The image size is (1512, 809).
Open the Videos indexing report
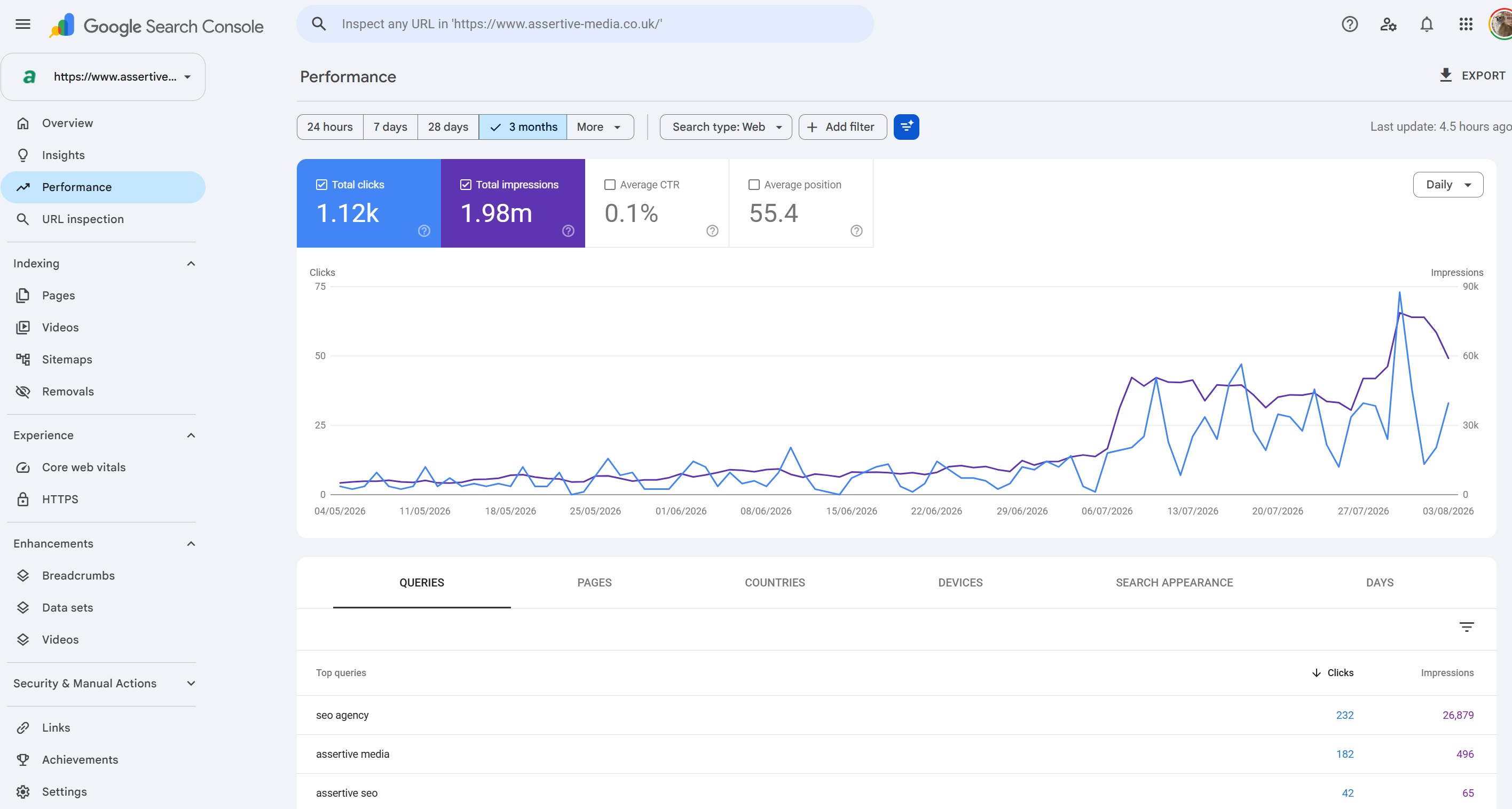(103, 327)
